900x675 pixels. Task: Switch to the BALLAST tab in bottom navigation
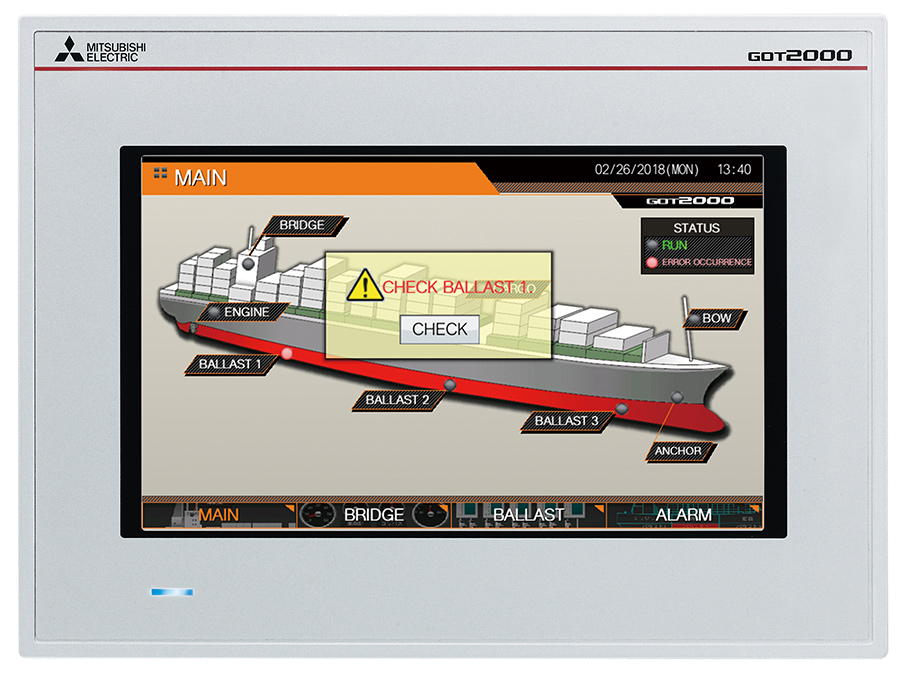pos(529,515)
